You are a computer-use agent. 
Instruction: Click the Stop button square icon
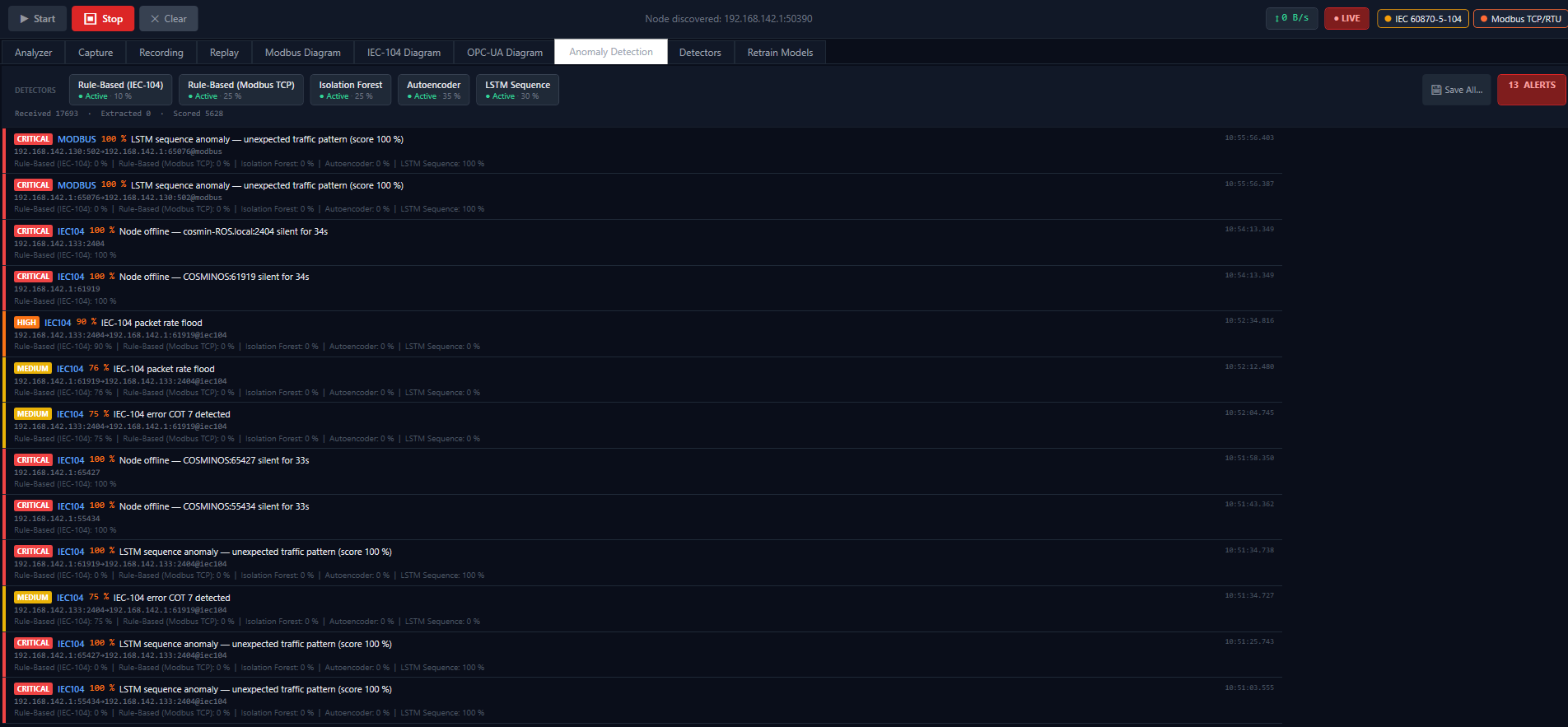(91, 18)
